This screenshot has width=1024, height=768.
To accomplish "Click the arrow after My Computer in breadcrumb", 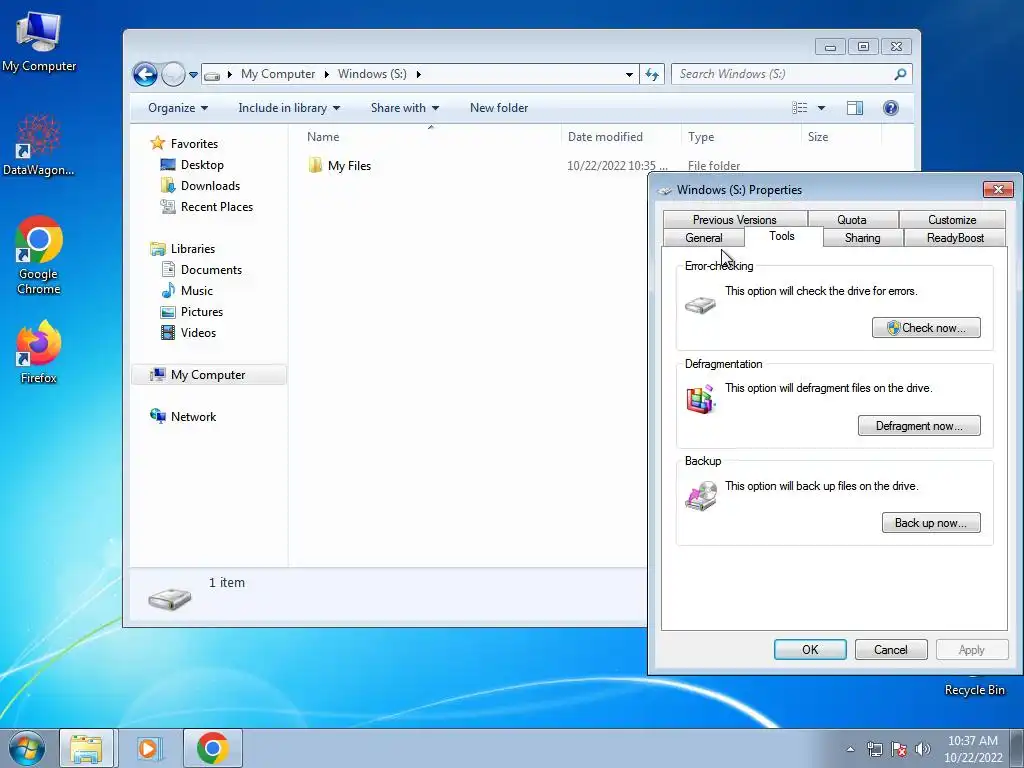I will click(x=327, y=74).
